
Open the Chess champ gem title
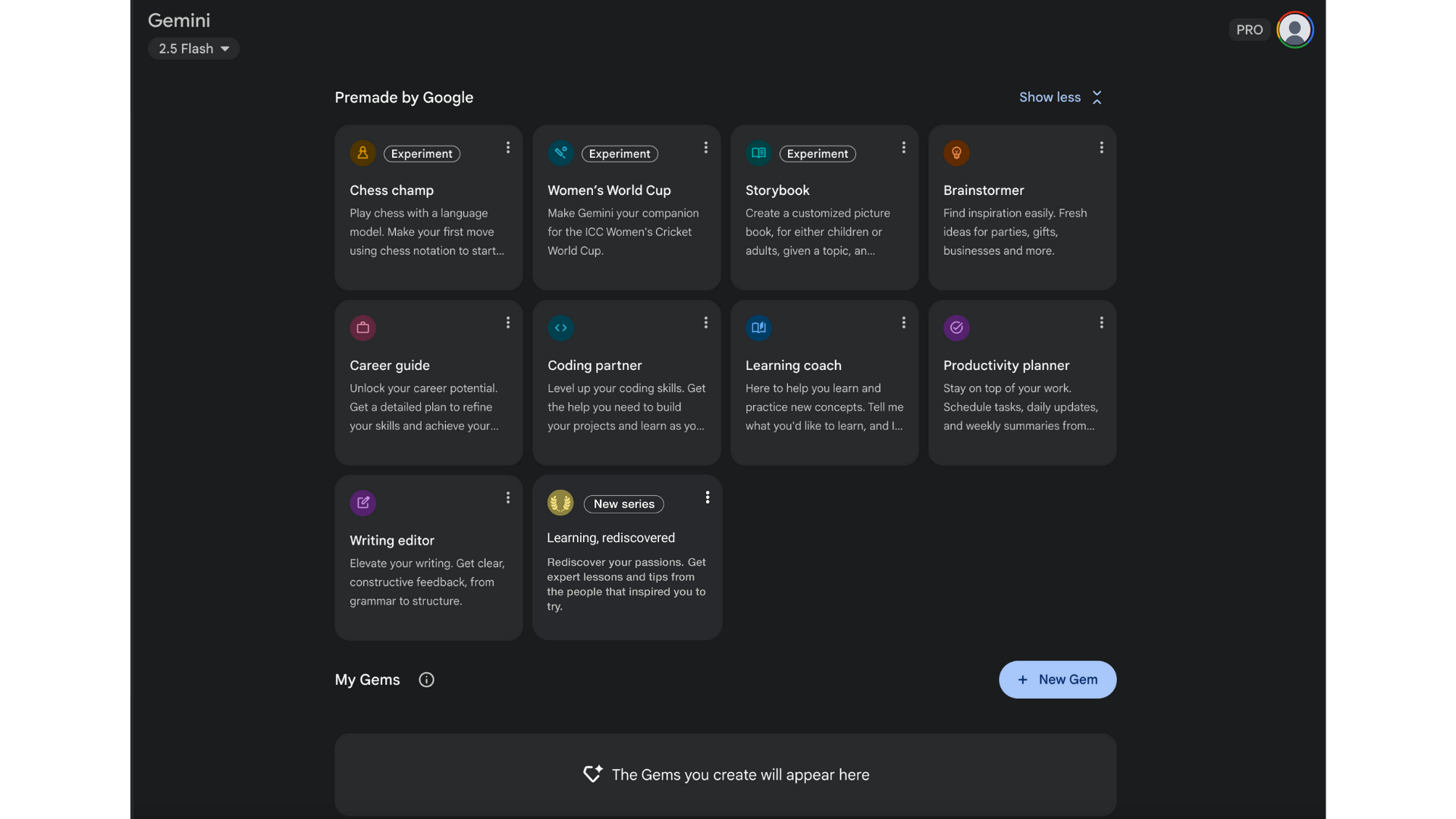tap(392, 190)
